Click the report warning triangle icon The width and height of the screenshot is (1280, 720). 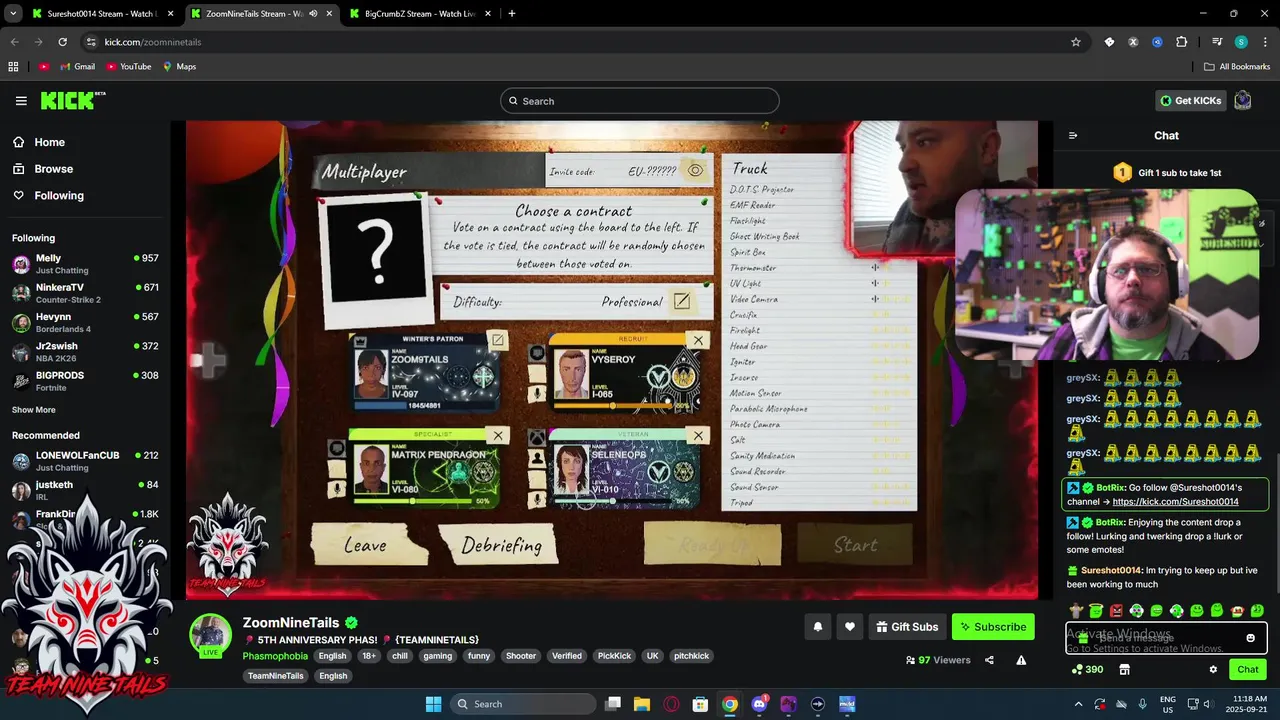pyautogui.click(x=1021, y=660)
